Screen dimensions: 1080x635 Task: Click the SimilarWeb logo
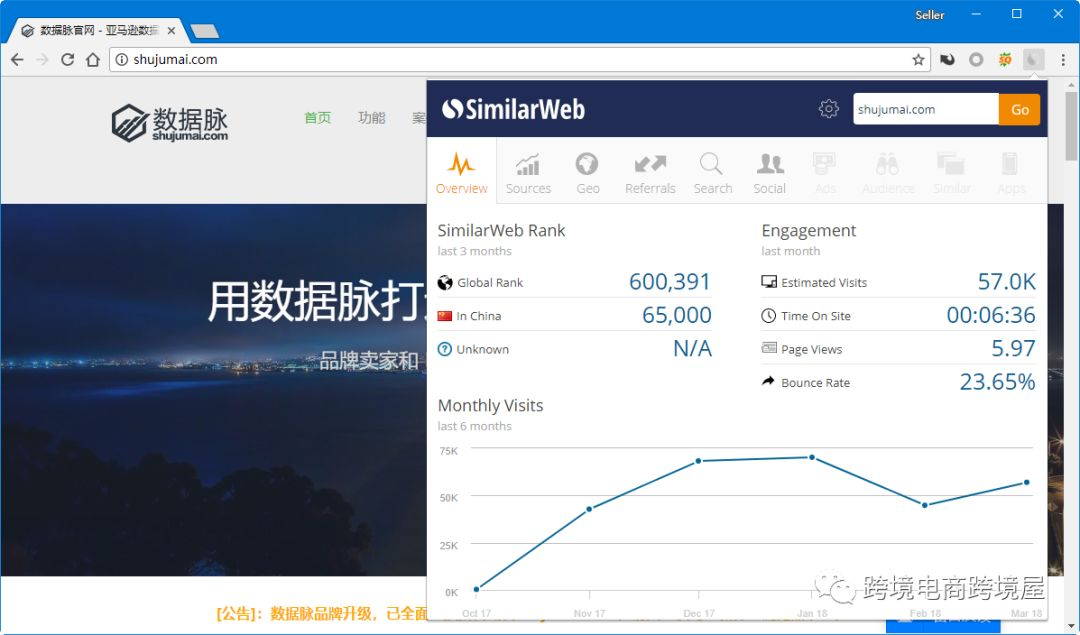513,109
